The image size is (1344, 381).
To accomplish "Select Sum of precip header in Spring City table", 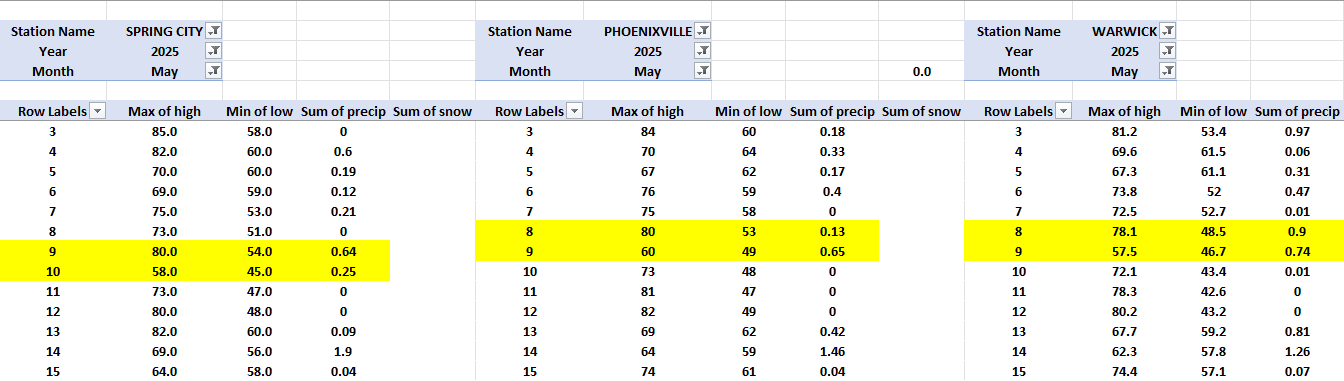I will click(344, 111).
